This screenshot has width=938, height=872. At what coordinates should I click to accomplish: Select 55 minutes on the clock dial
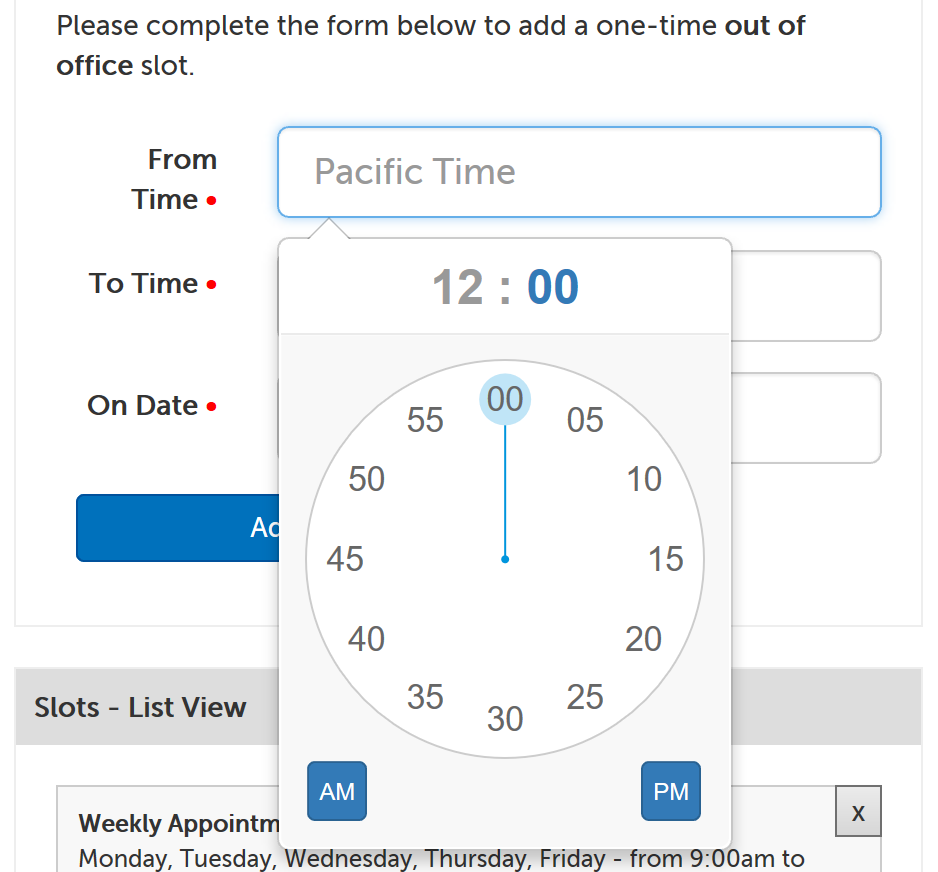tap(425, 420)
